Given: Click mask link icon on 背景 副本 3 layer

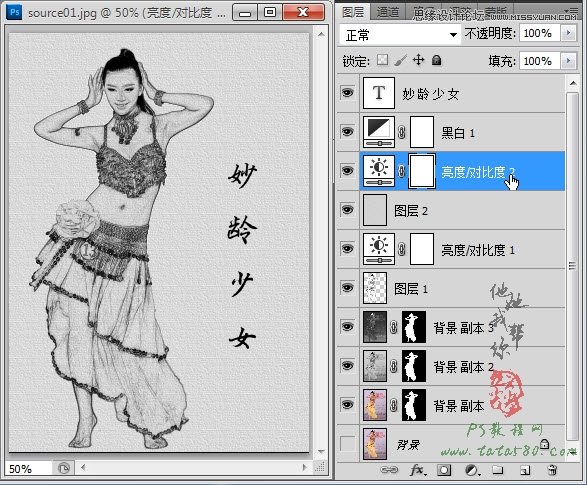Looking at the screenshot, I should 393,327.
